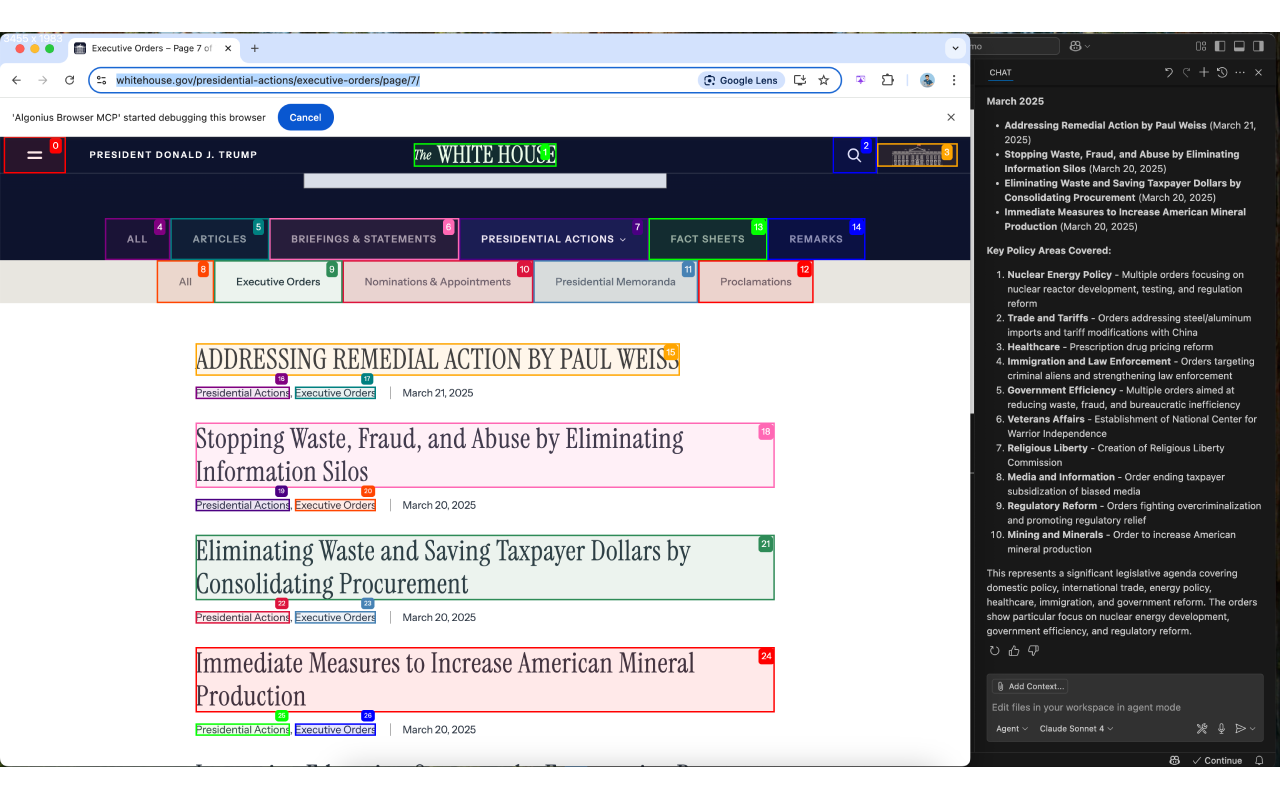
Task: Open configure tools icon in chat input
Action: coord(1202,729)
